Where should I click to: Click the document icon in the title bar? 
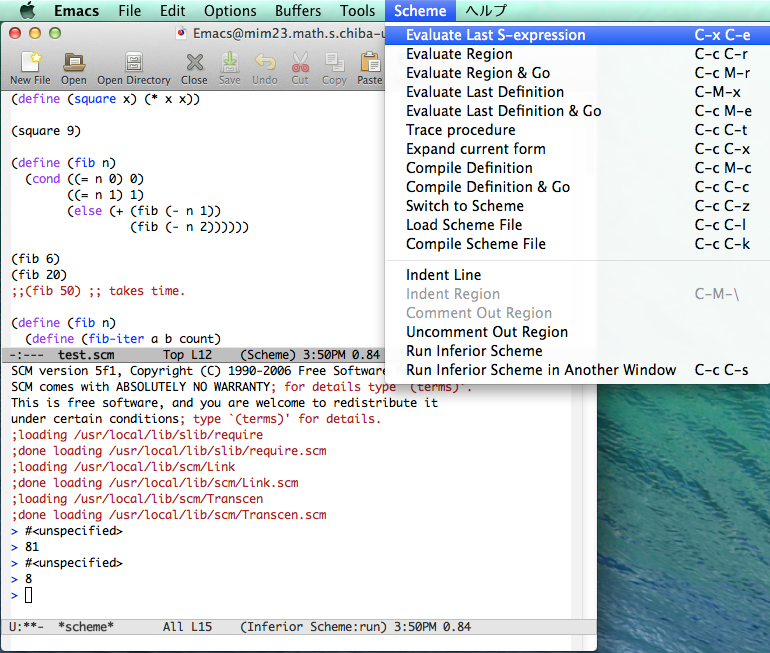click(181, 33)
